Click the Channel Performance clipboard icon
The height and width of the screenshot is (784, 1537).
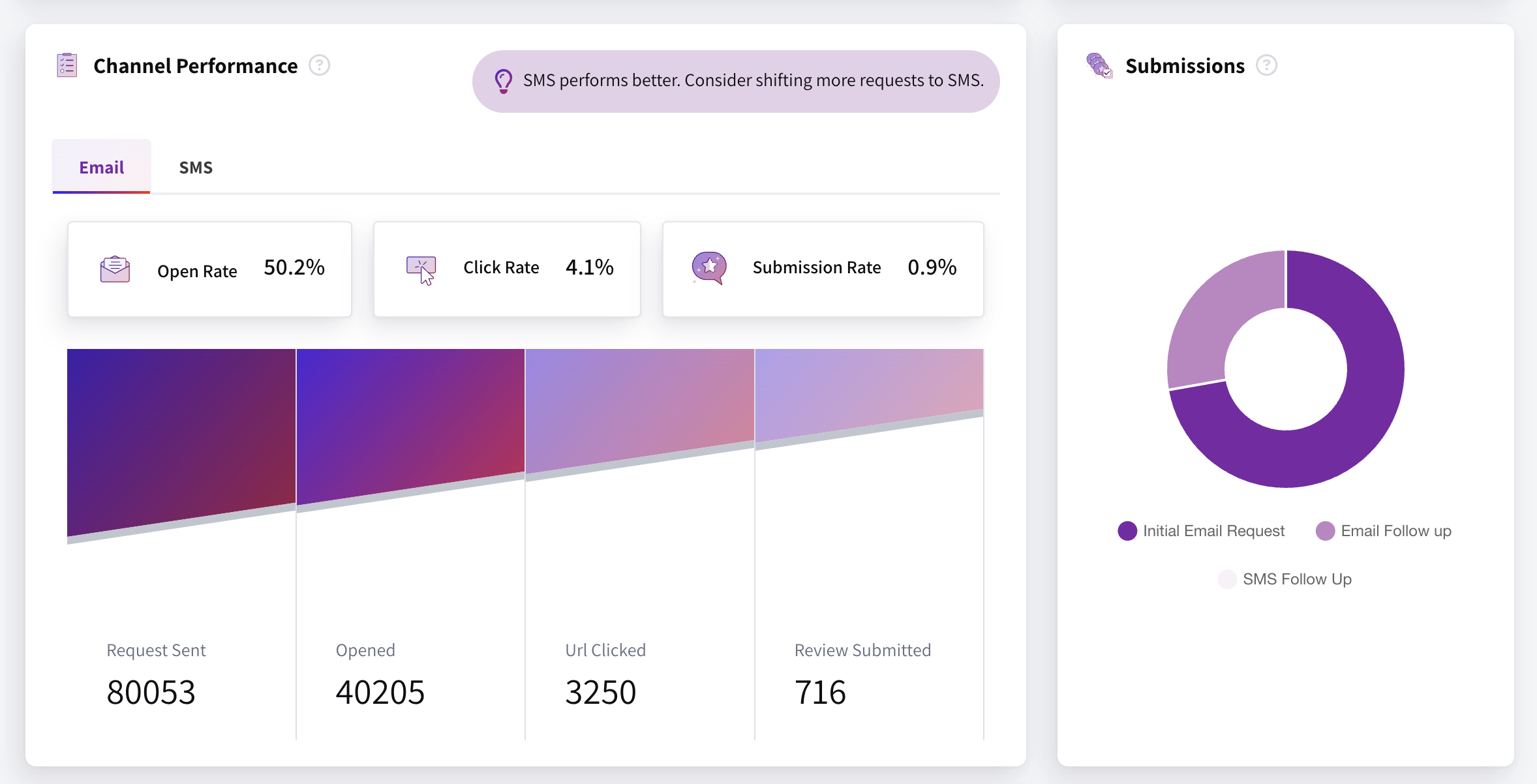tap(67, 65)
